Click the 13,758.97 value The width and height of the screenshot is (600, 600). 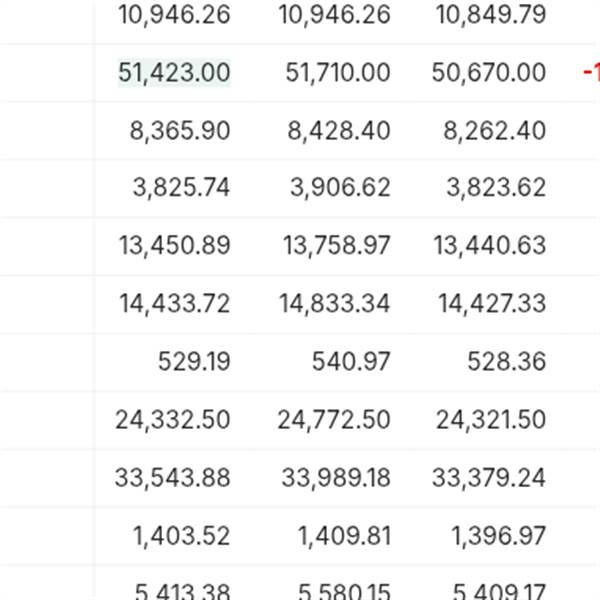click(x=337, y=245)
